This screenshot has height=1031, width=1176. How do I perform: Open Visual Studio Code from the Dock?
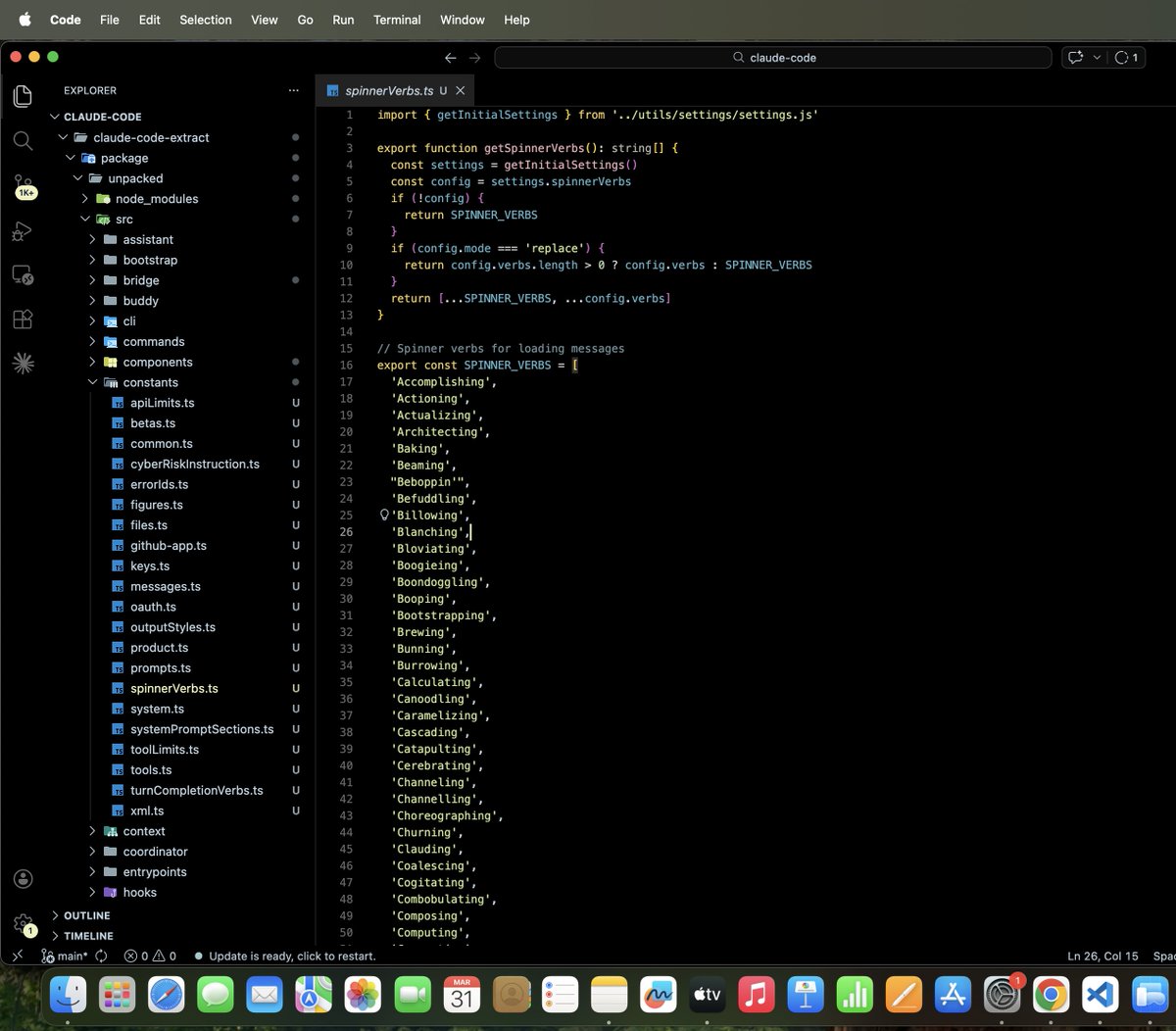(1100, 996)
